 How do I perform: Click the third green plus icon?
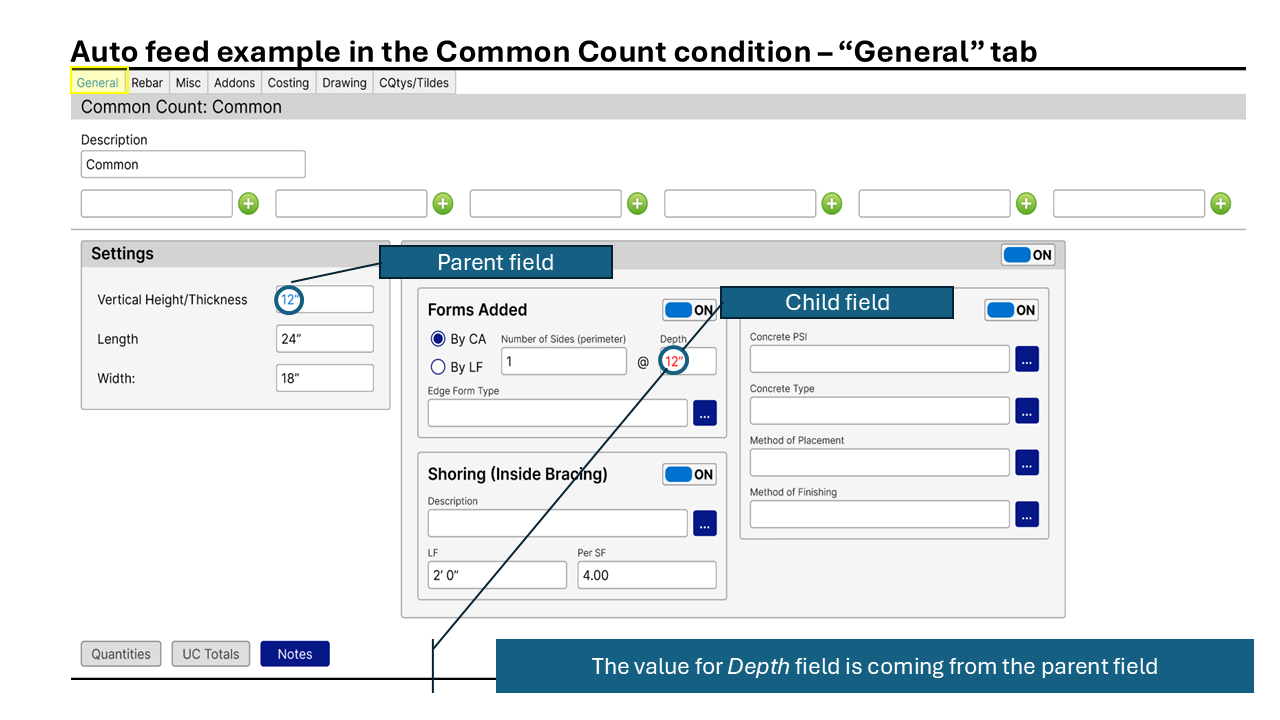(637, 204)
